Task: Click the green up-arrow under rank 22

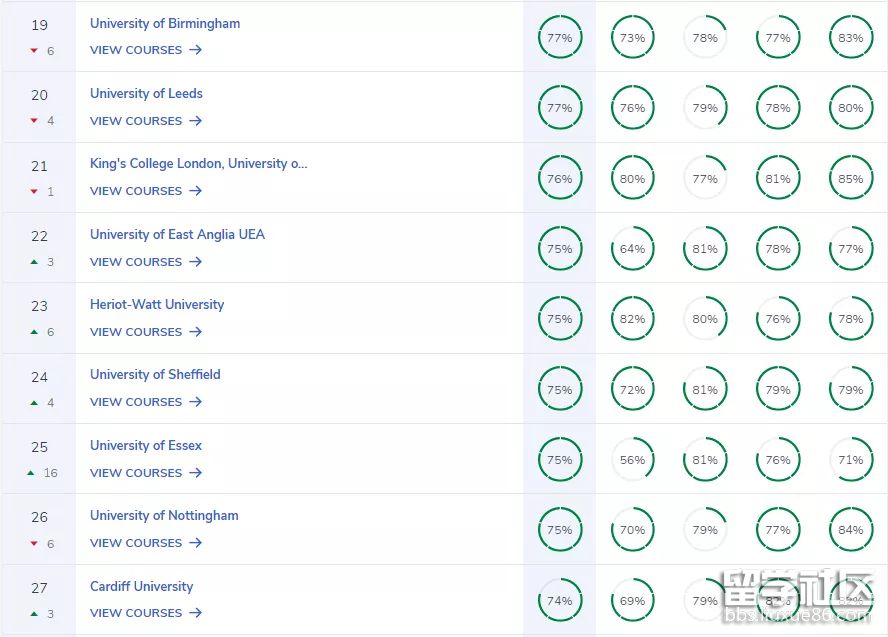Action: [34, 262]
